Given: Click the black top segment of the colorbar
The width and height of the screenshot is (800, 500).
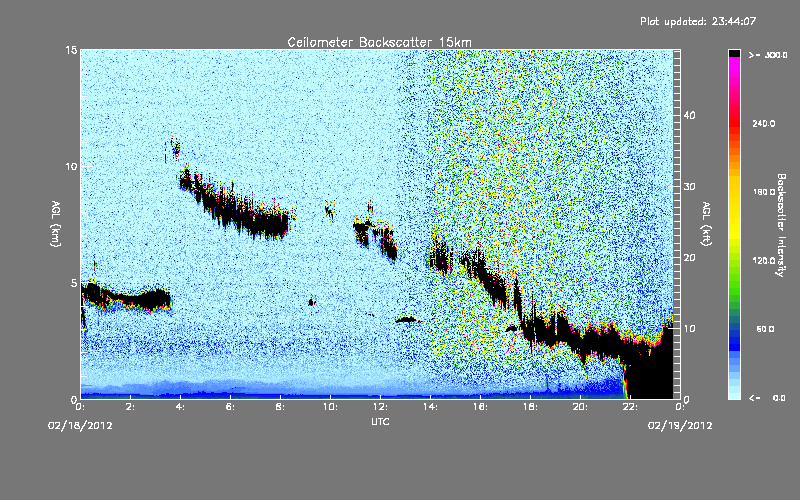Looking at the screenshot, I should [x=734, y=53].
